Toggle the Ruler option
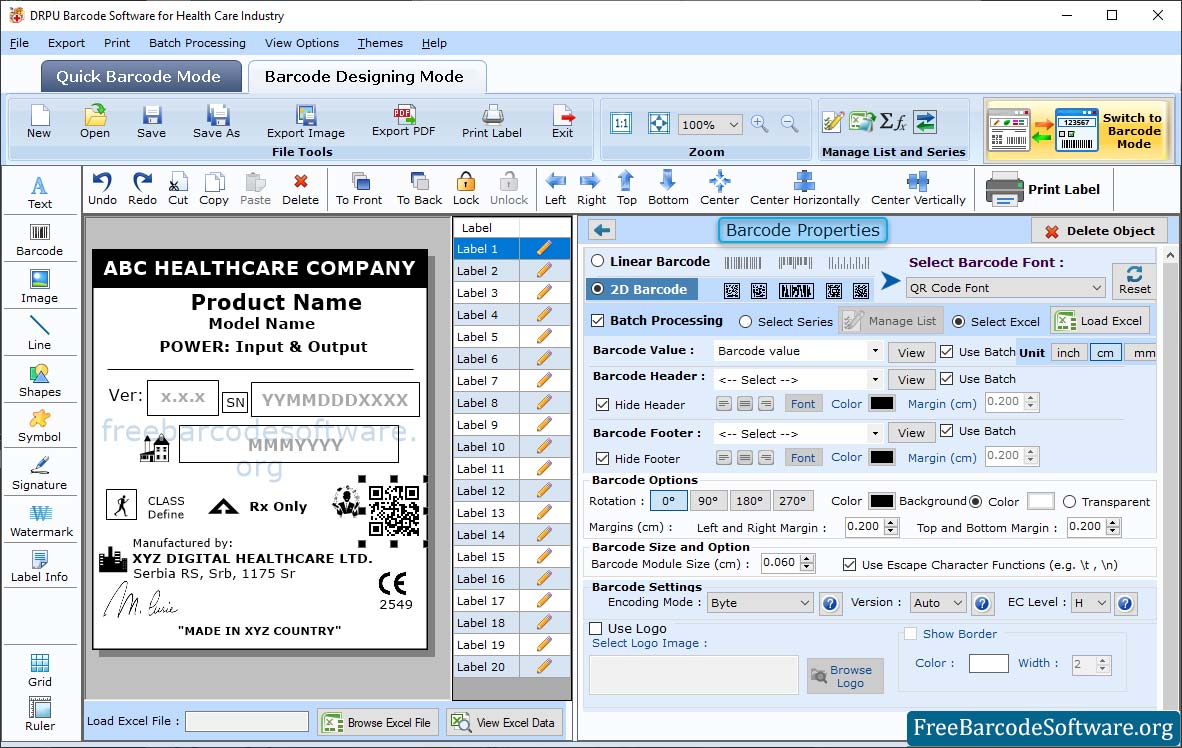 (39, 715)
